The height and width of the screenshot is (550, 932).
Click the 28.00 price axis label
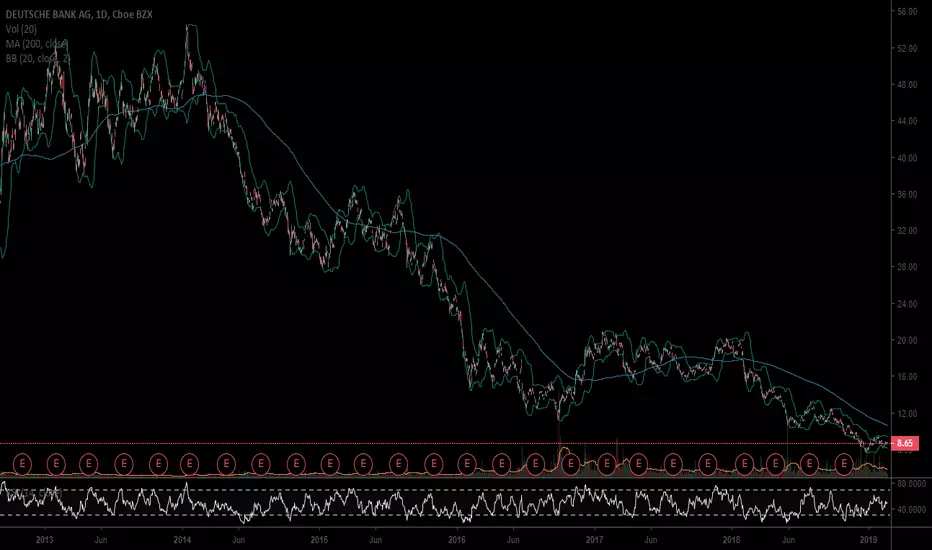(x=907, y=267)
